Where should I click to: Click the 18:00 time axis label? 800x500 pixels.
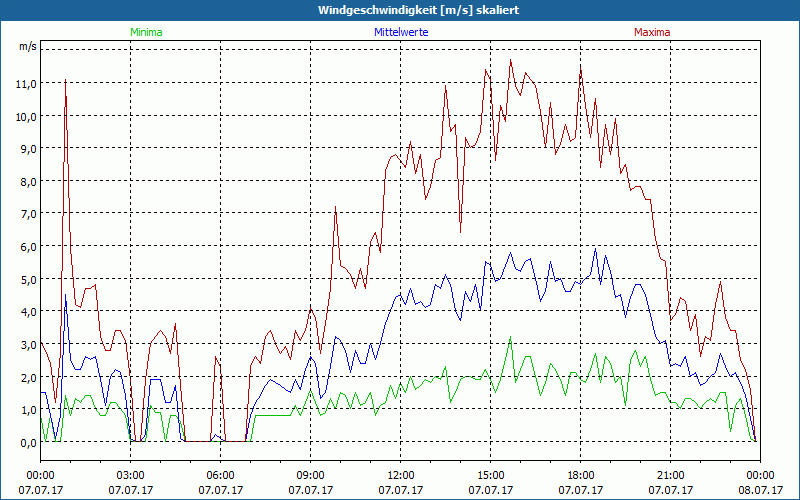[x=581, y=476]
